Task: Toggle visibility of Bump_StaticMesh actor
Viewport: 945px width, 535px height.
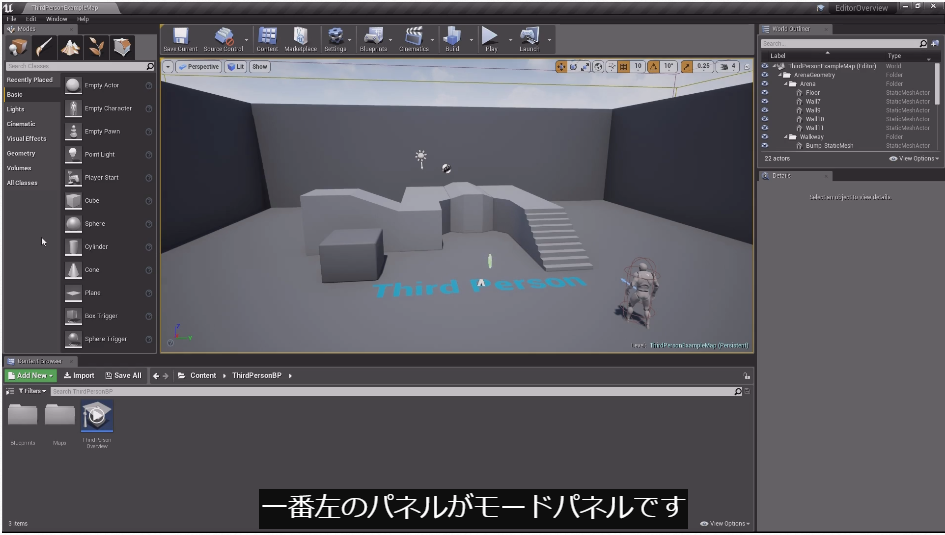Action: 765,145
